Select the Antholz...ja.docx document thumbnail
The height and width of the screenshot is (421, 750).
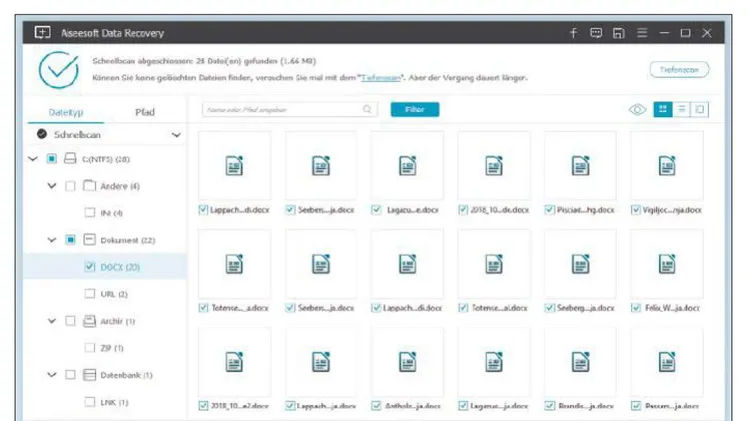(x=407, y=362)
